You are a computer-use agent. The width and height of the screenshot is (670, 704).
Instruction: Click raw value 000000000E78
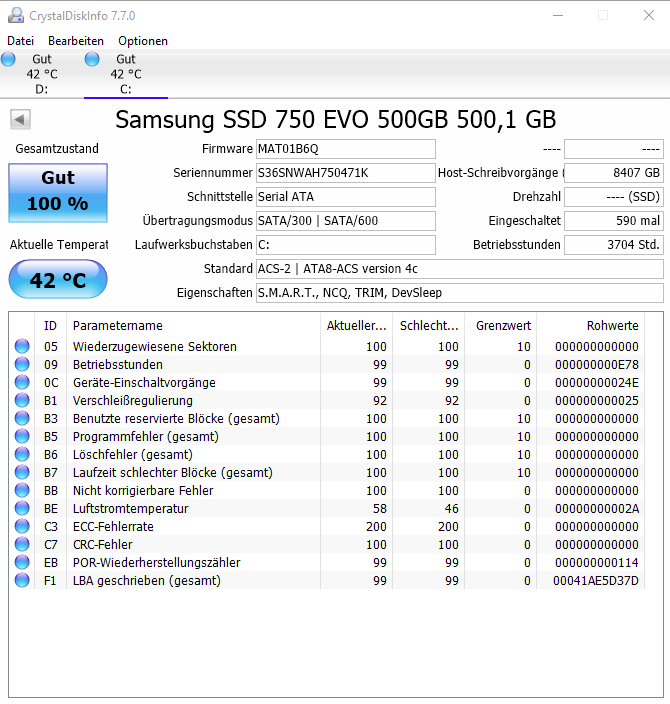[596, 365]
